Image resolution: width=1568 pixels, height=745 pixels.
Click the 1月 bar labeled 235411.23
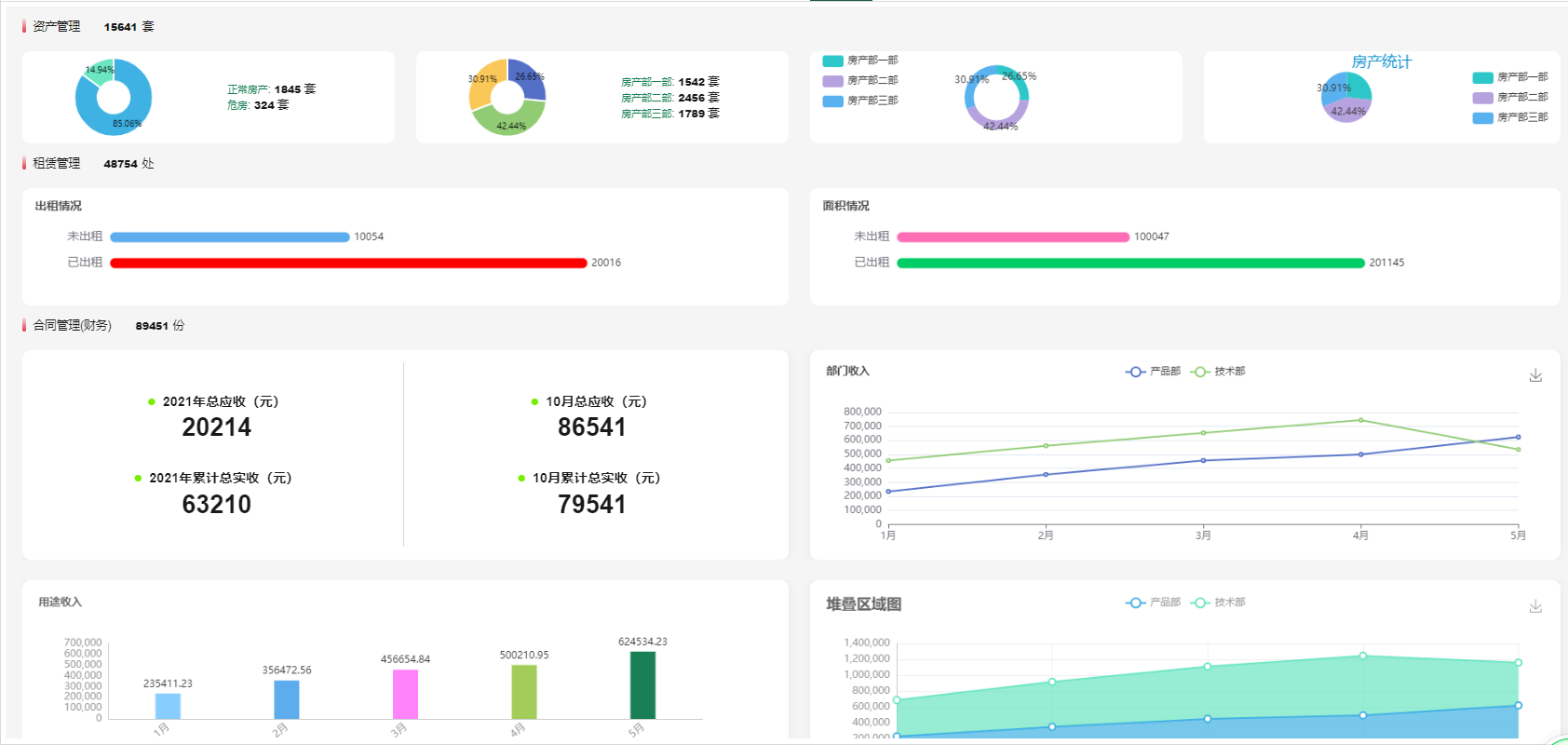pos(168,706)
